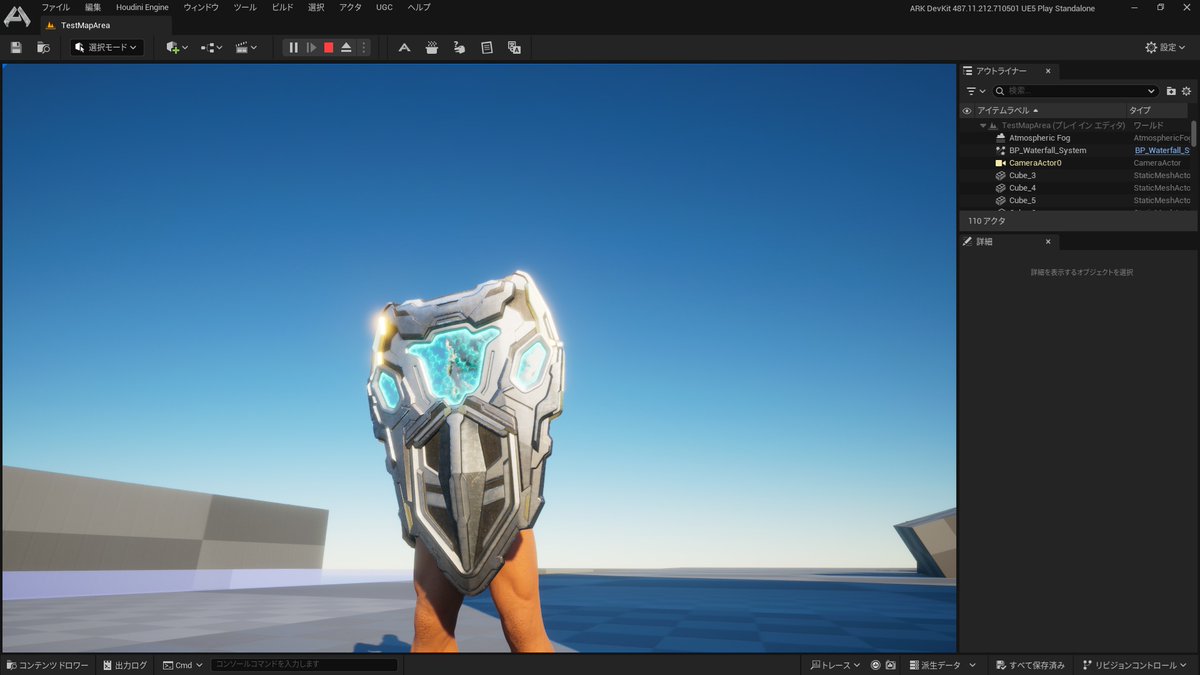Open outliner settings gear

coord(1187,91)
